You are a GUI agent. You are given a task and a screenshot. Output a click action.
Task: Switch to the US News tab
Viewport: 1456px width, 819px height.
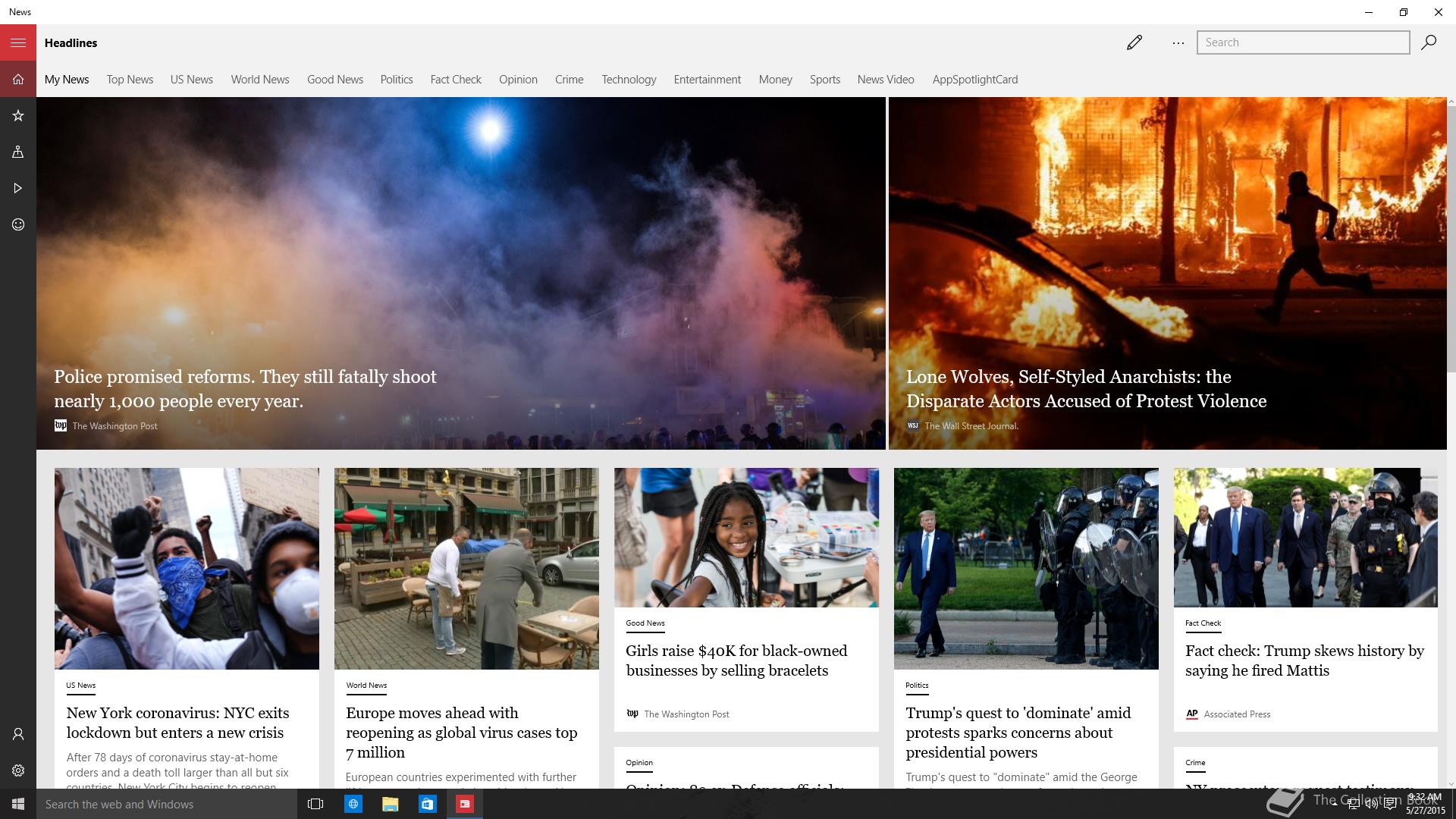pos(192,79)
